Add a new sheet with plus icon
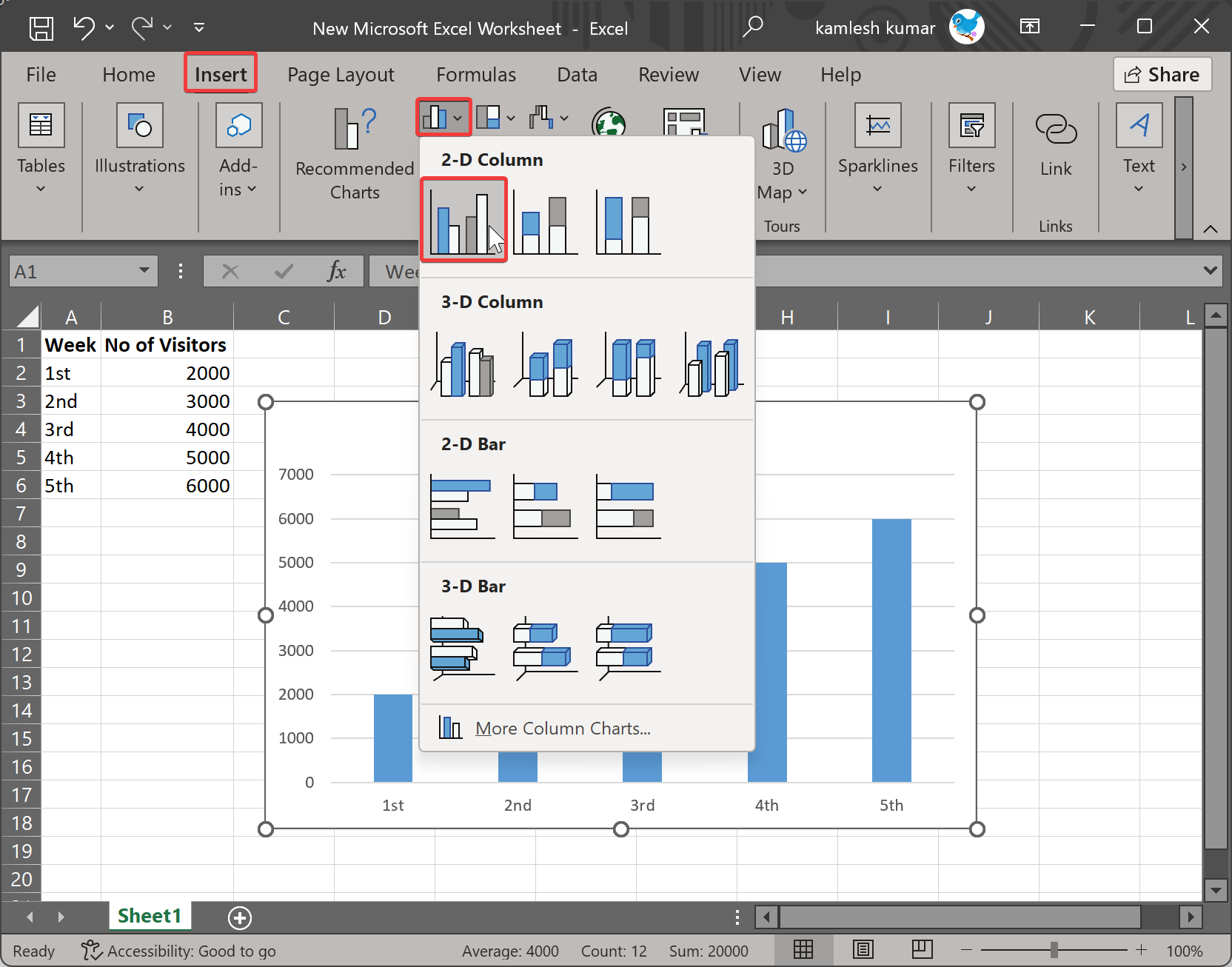 tap(239, 918)
